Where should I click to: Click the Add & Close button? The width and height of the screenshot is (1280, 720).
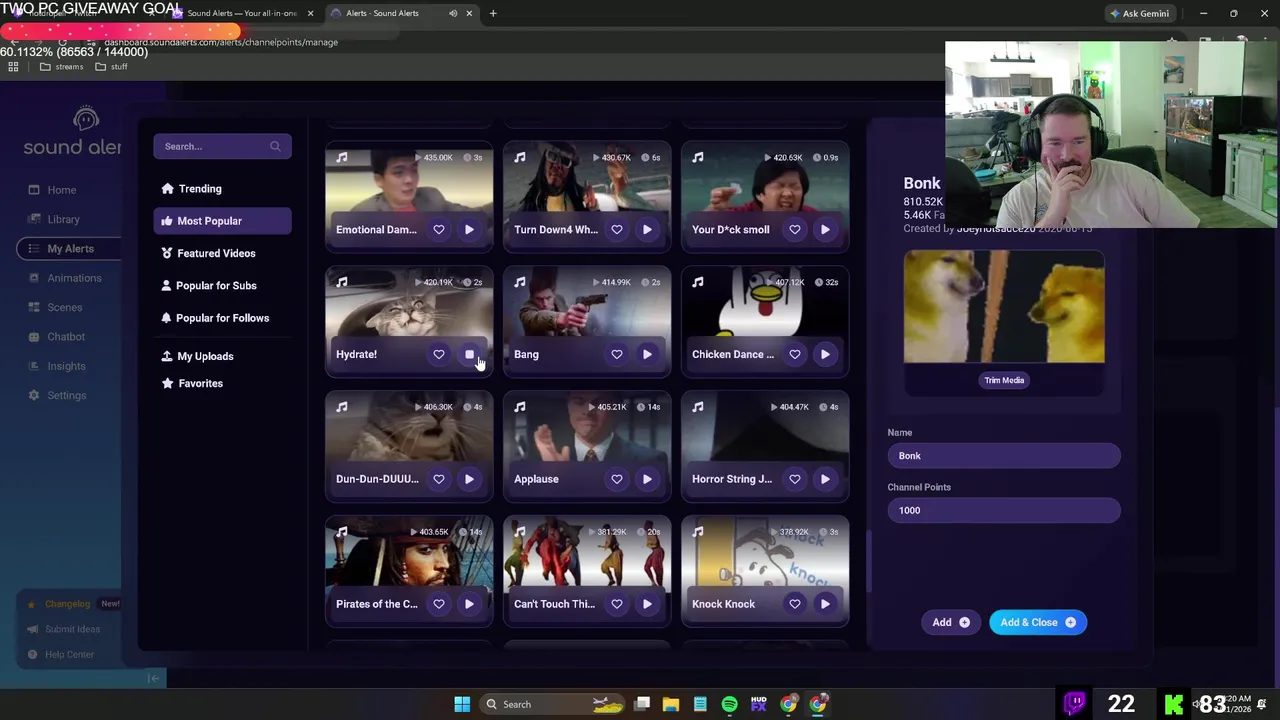pyautogui.click(x=1037, y=622)
